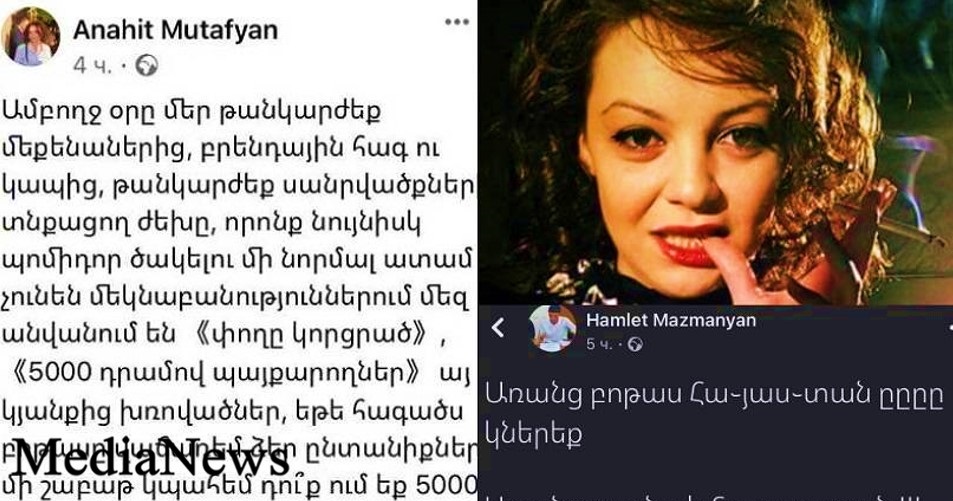Open the three-dot options menu on Anahit's post
Image resolution: width=953 pixels, height=501 pixels.
(456, 22)
